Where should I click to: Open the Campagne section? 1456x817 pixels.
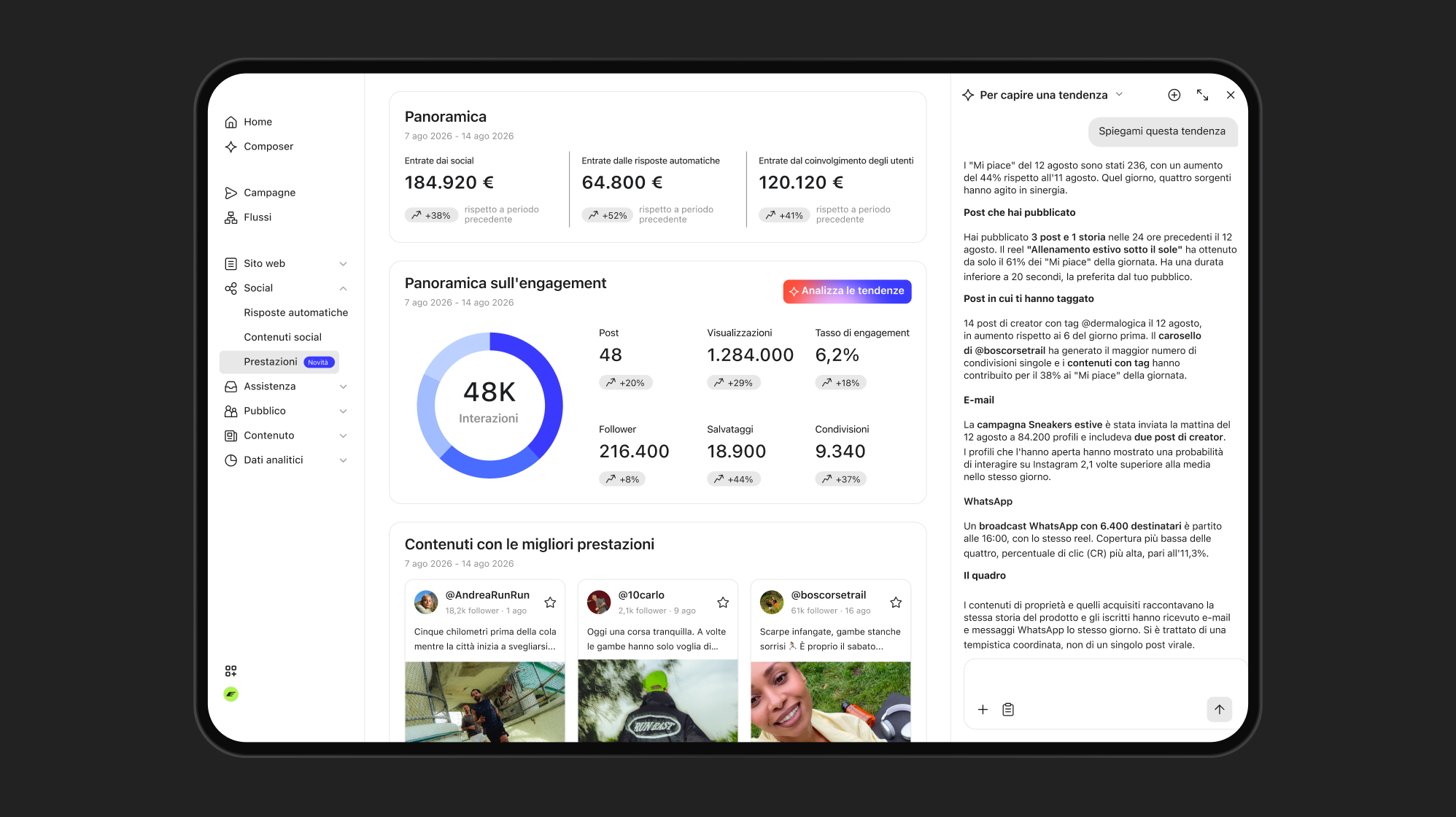(x=260, y=193)
